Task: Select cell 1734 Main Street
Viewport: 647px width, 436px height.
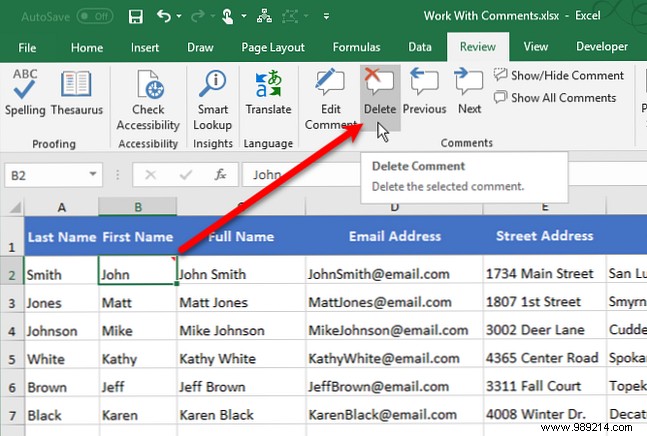Action: click(x=544, y=270)
